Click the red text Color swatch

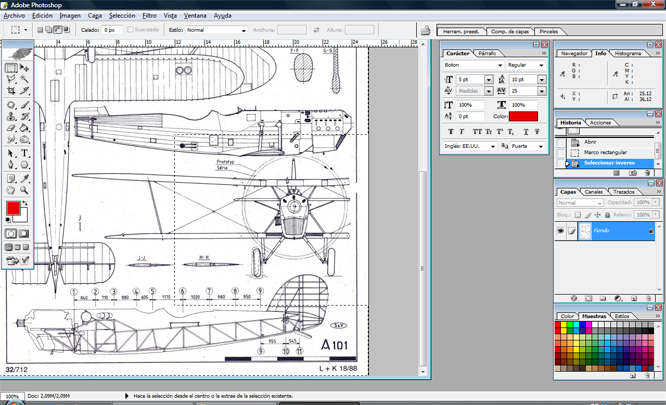tap(524, 117)
